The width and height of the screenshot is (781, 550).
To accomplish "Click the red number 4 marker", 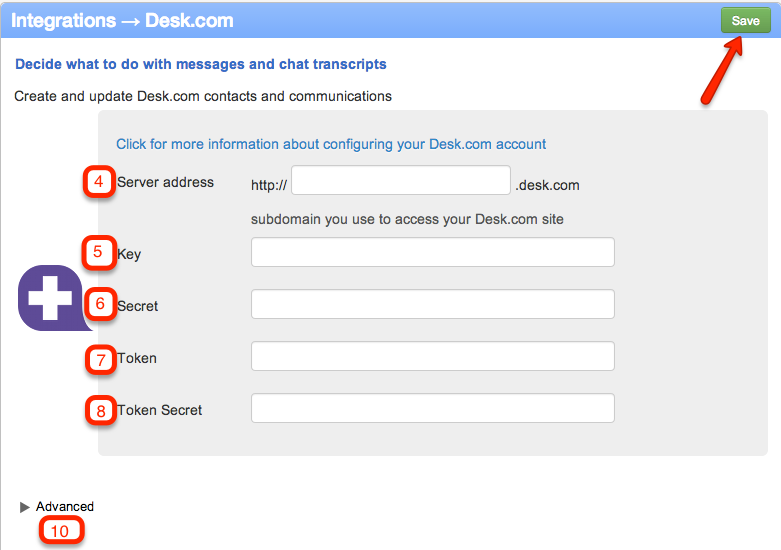I will pyautogui.click(x=99, y=181).
